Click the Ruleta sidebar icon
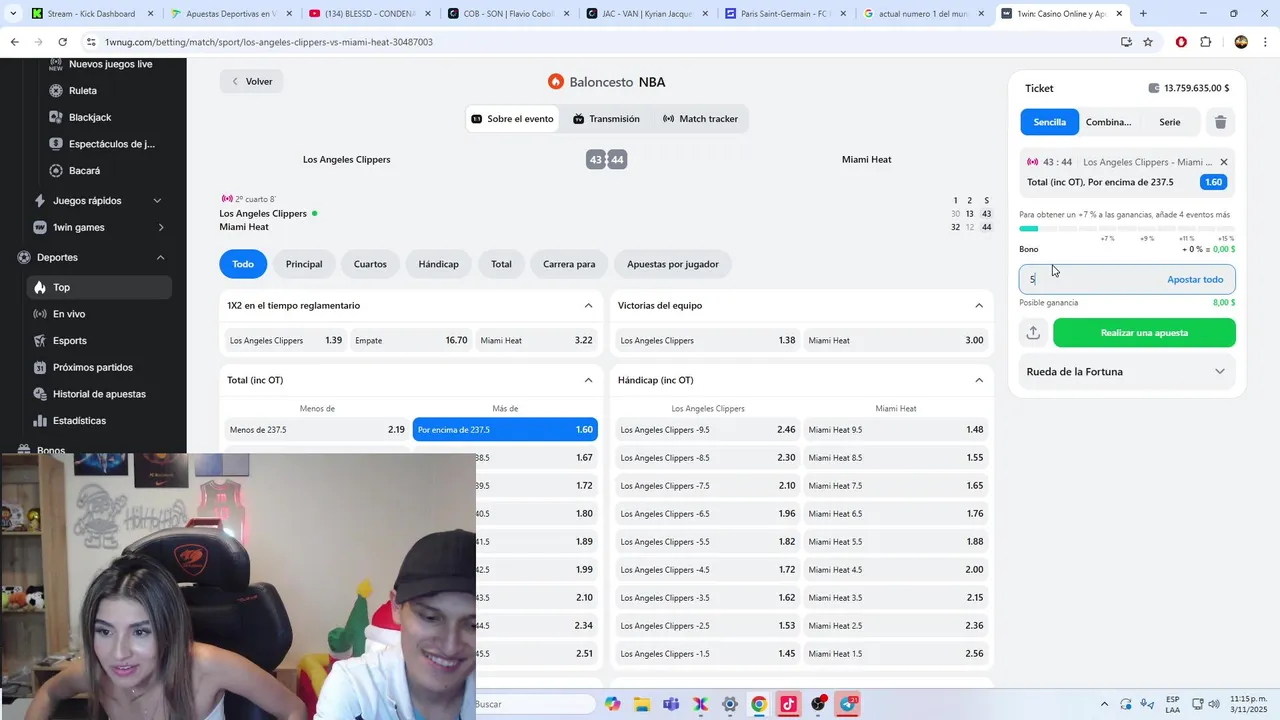This screenshot has width=1280, height=720. (56, 91)
